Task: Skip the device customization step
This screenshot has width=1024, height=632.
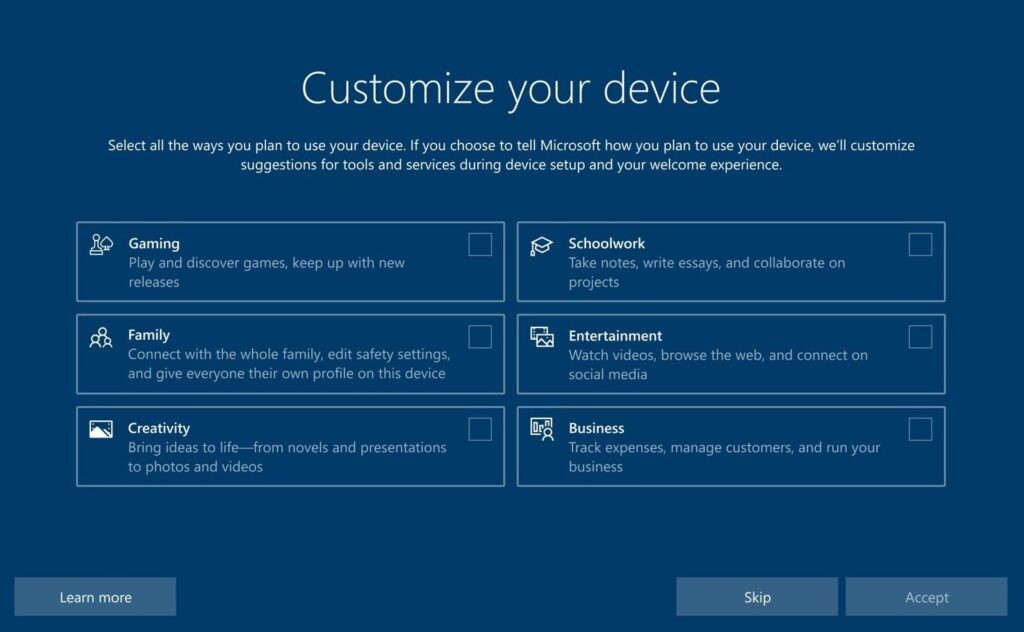Action: pyautogui.click(x=757, y=597)
